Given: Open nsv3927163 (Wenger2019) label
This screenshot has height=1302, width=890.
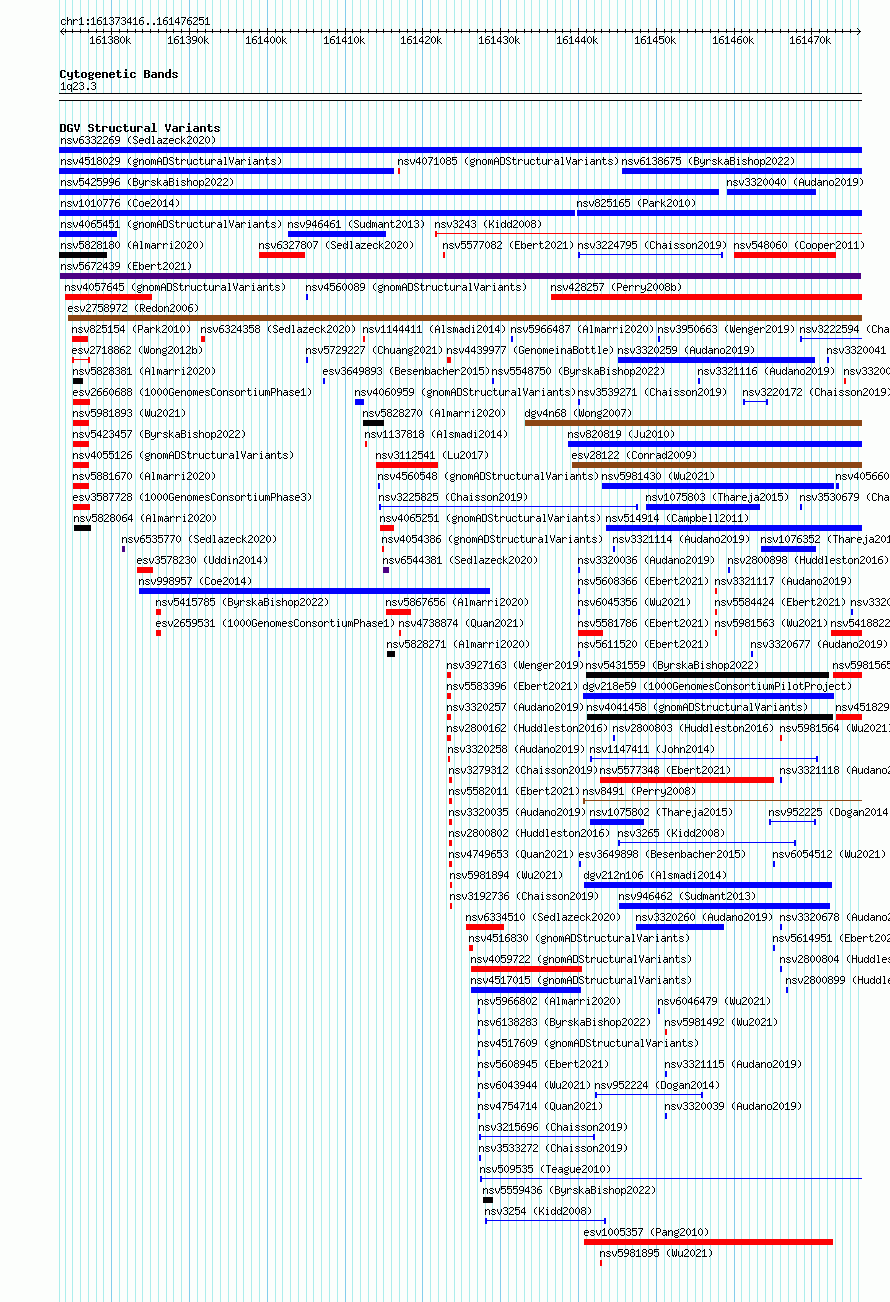Looking at the screenshot, I should pyautogui.click(x=514, y=665).
